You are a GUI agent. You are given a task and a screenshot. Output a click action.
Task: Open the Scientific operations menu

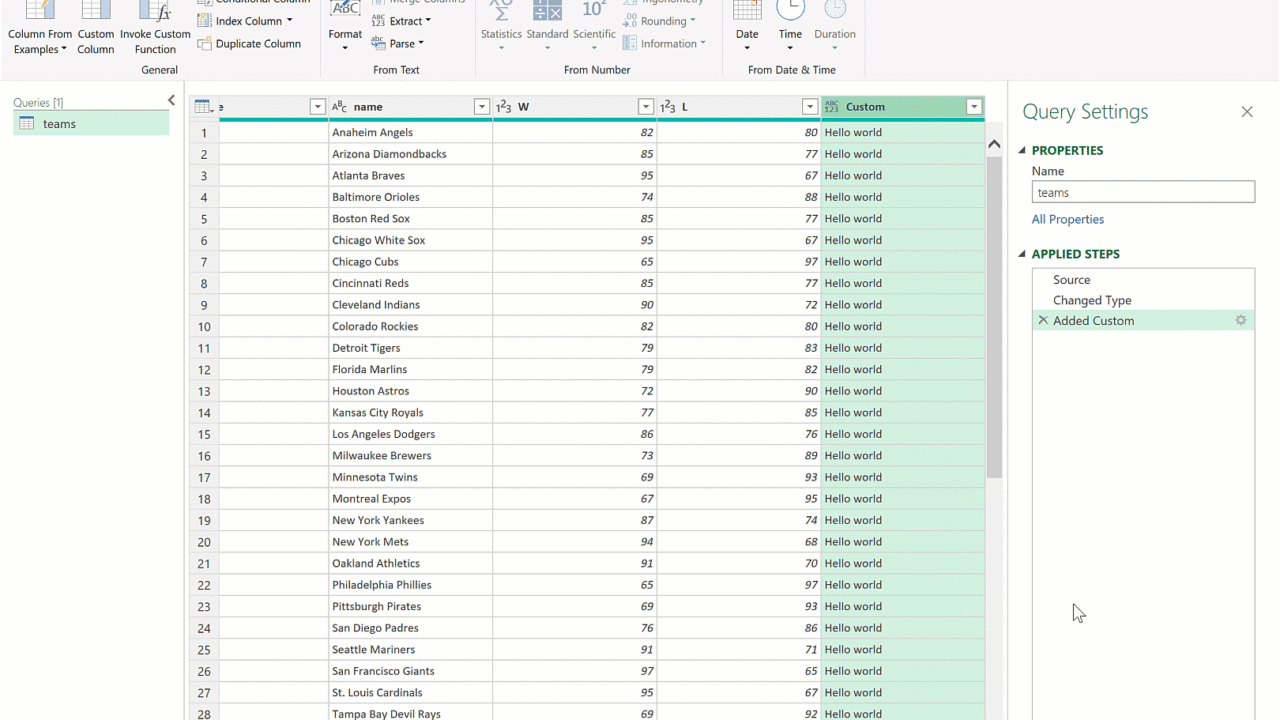(x=594, y=30)
